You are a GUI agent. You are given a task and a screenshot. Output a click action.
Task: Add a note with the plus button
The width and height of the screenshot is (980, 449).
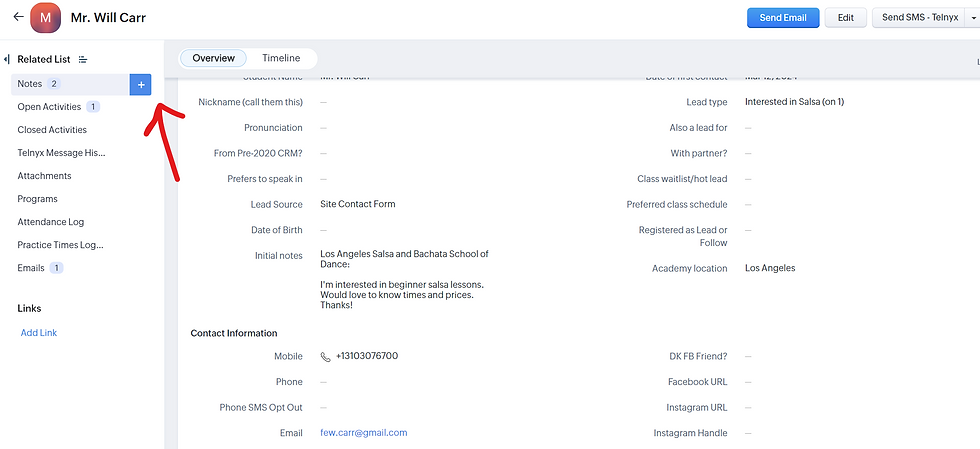pos(141,84)
